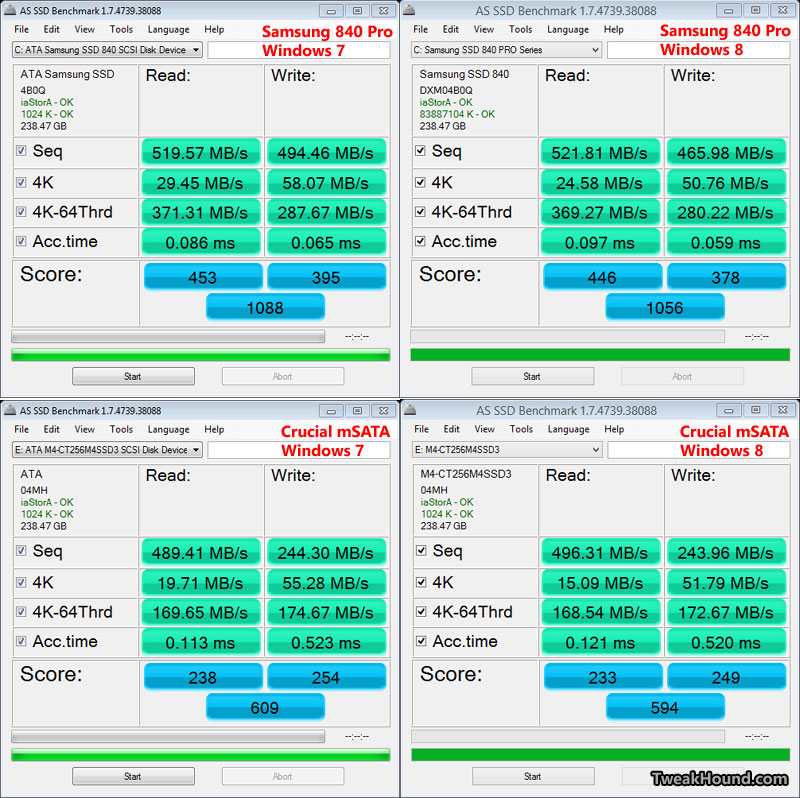Screen dimensions: 800x798
Task: Start benchmark in Crucial Windows 7 window
Action: click(x=133, y=777)
